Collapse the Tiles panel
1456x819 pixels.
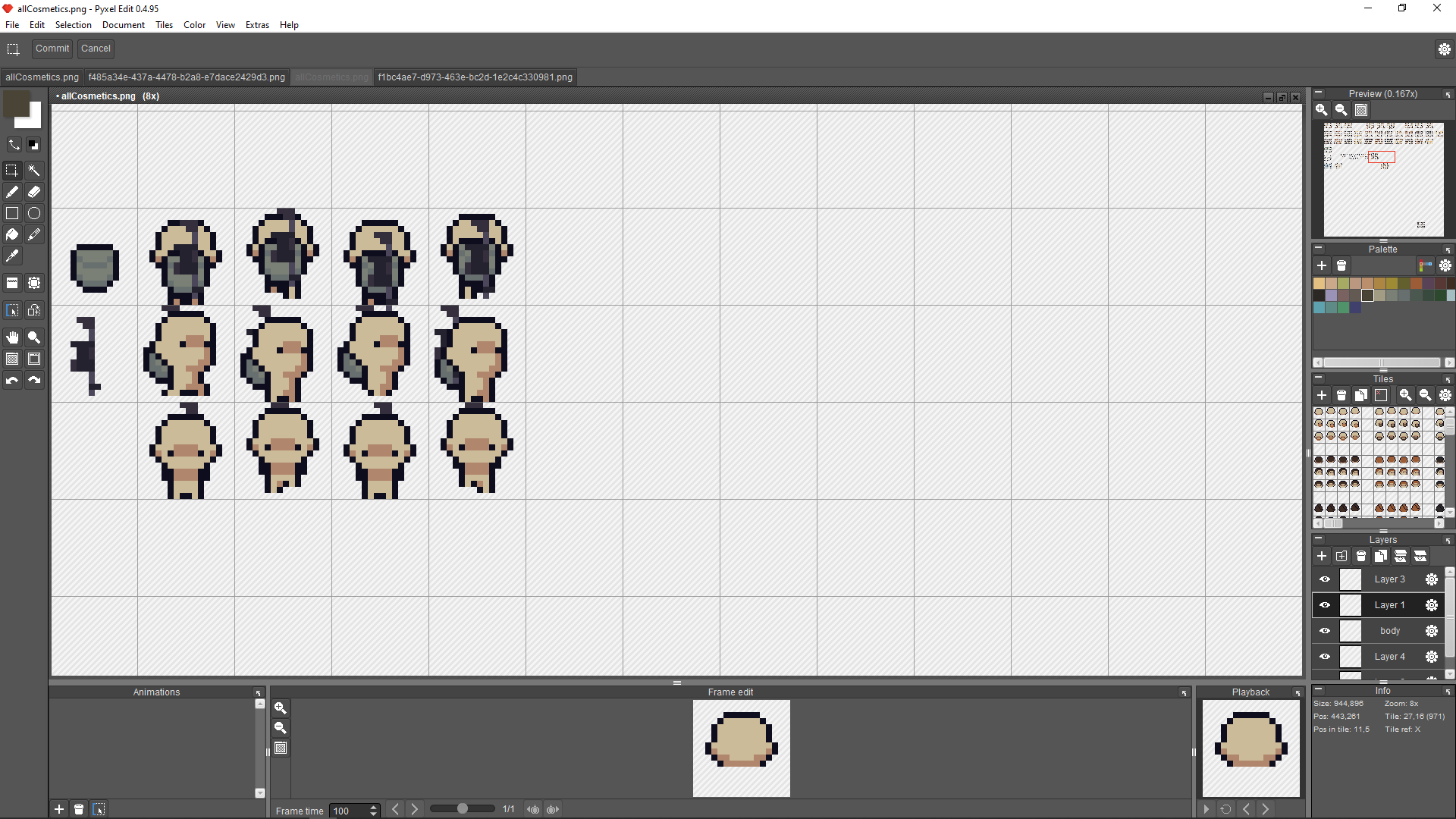tap(1319, 378)
